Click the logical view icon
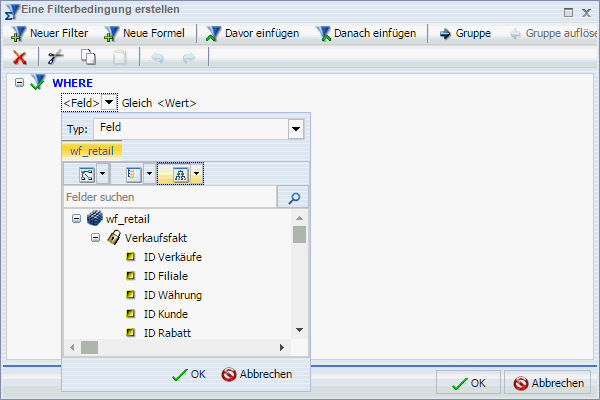 pyautogui.click(x=87, y=174)
